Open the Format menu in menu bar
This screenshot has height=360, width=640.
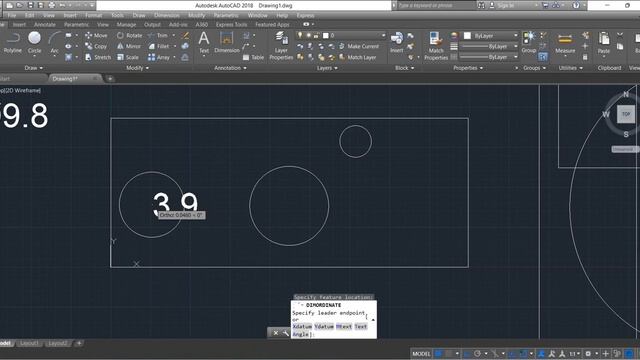(93, 16)
